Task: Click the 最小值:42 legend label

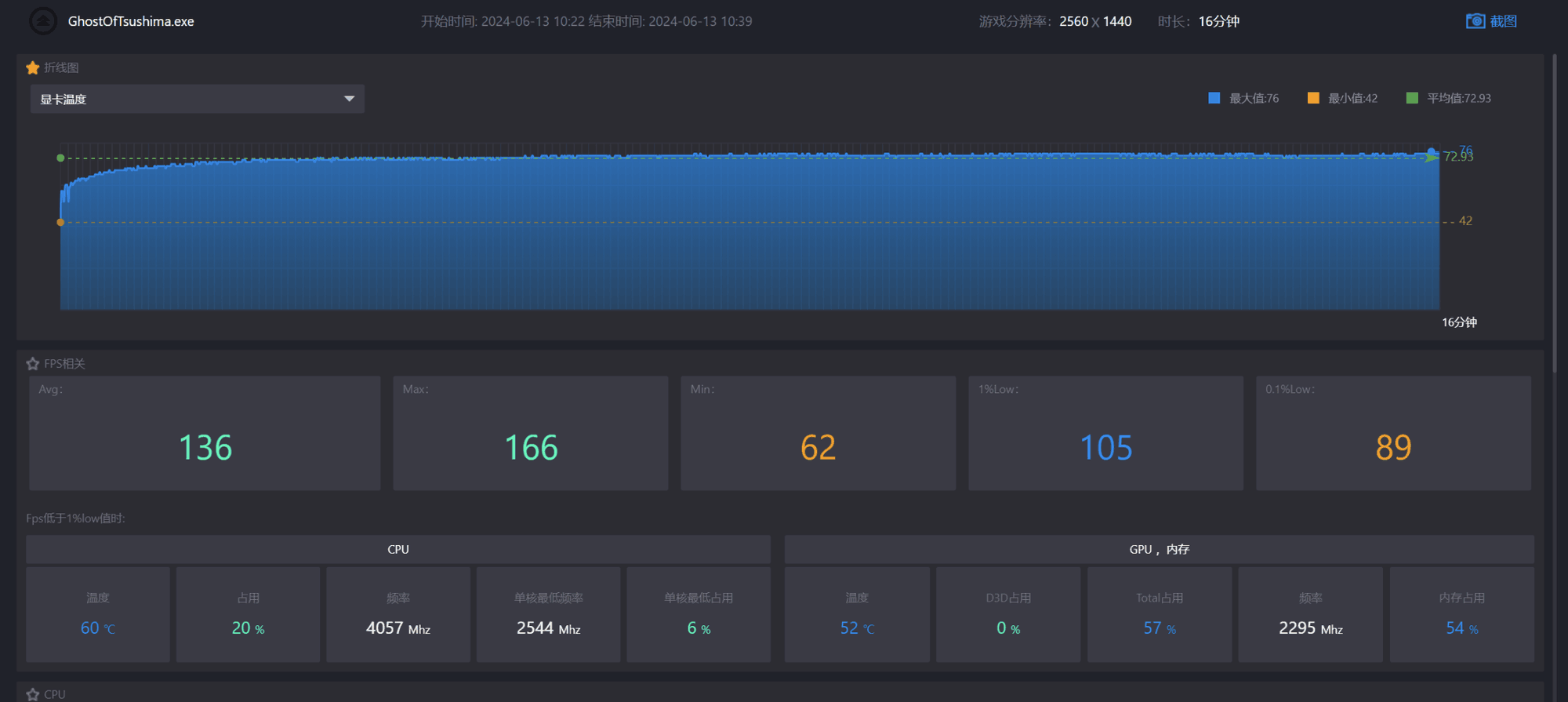Action: (x=1352, y=98)
